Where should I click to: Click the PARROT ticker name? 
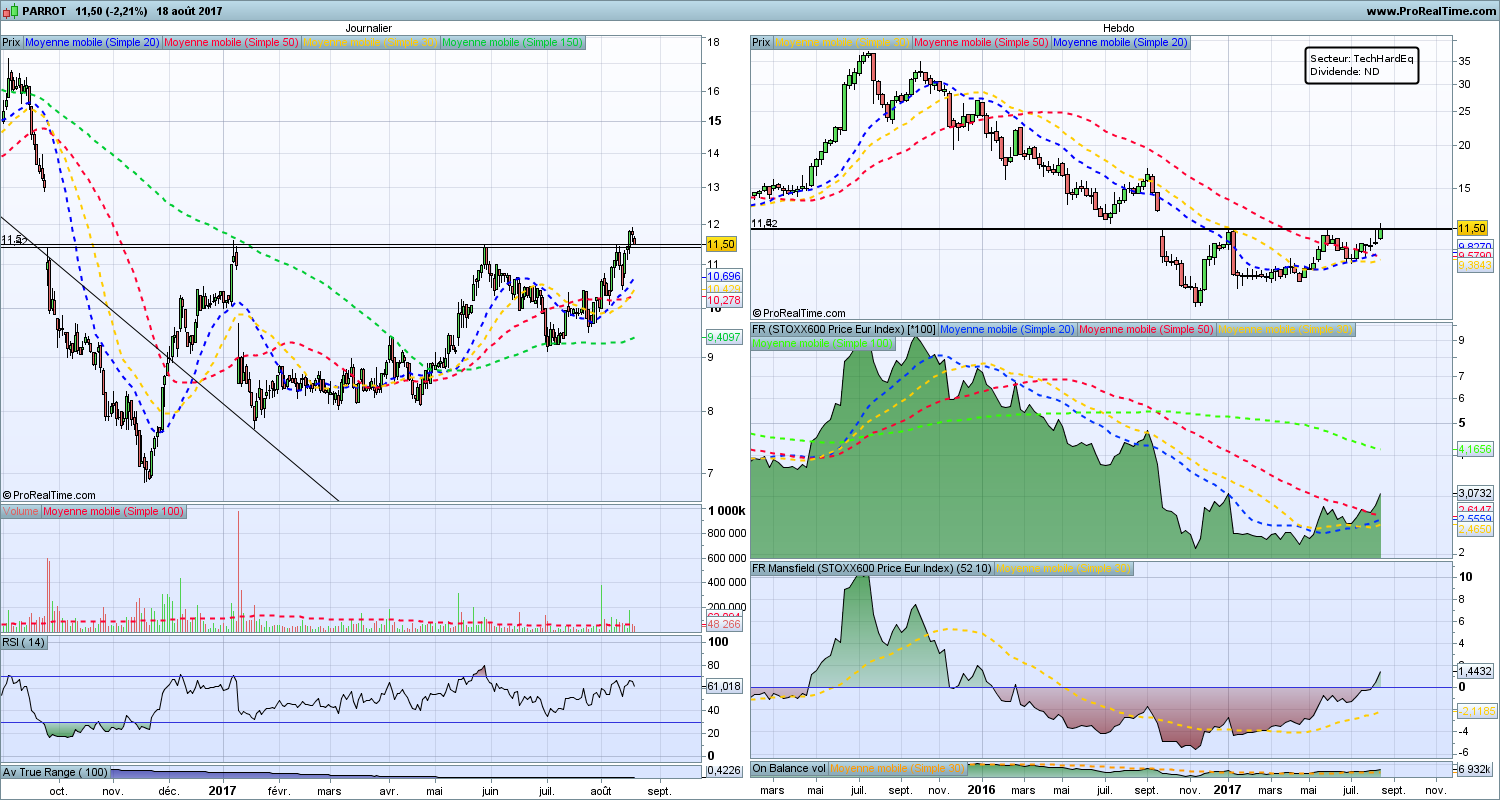(45, 11)
